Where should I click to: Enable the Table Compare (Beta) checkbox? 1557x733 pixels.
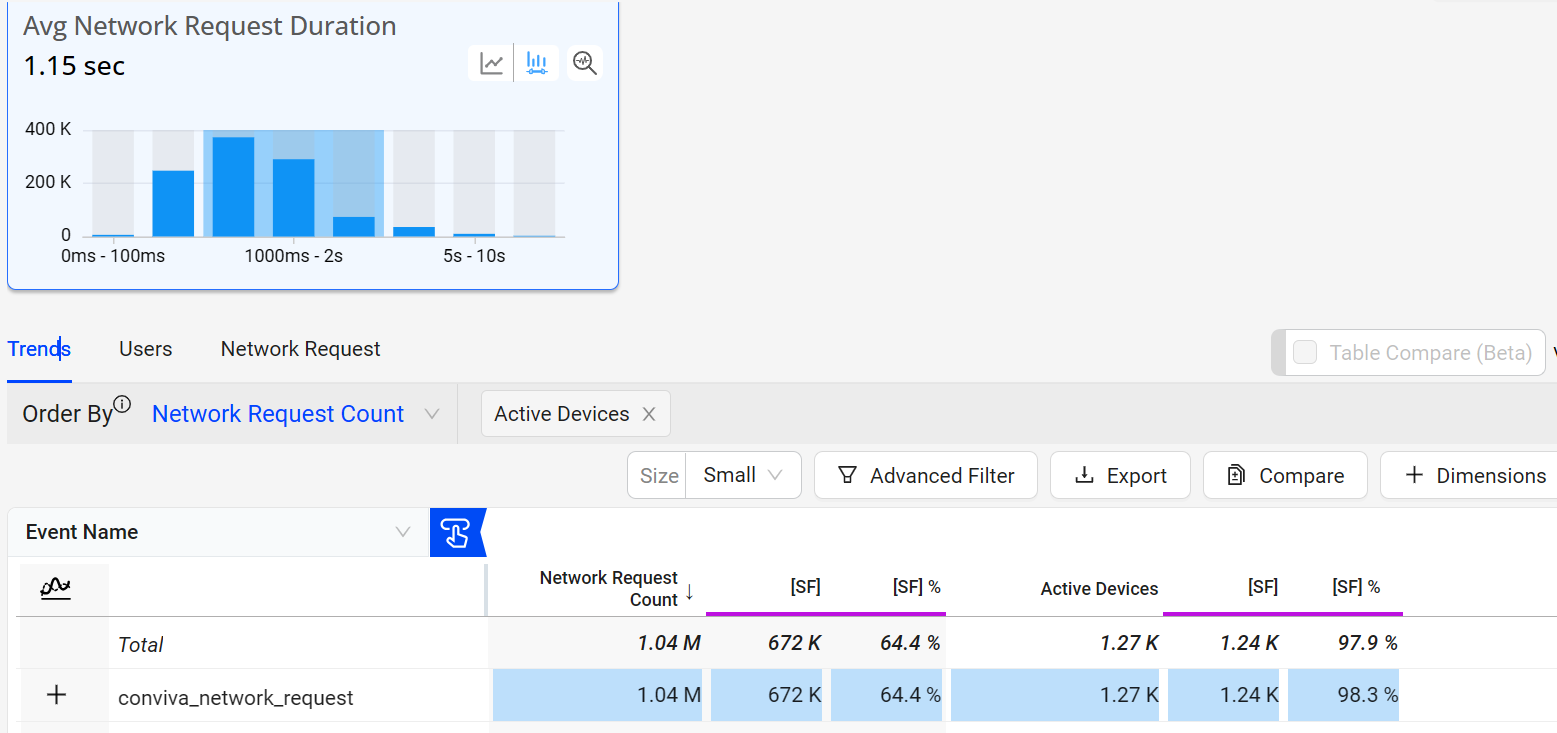point(1305,352)
